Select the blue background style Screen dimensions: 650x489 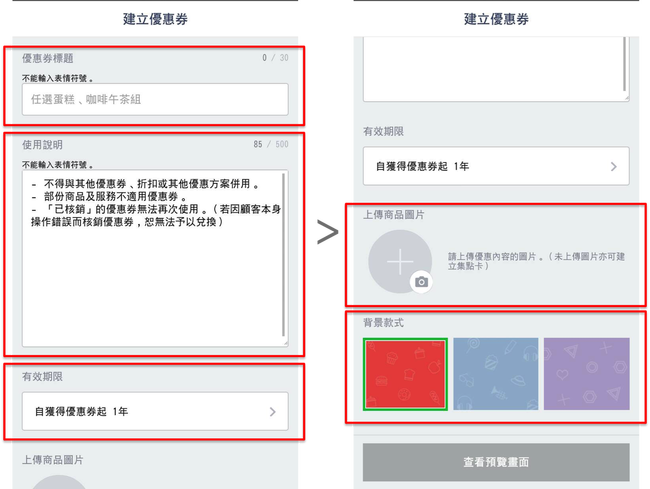pos(496,374)
